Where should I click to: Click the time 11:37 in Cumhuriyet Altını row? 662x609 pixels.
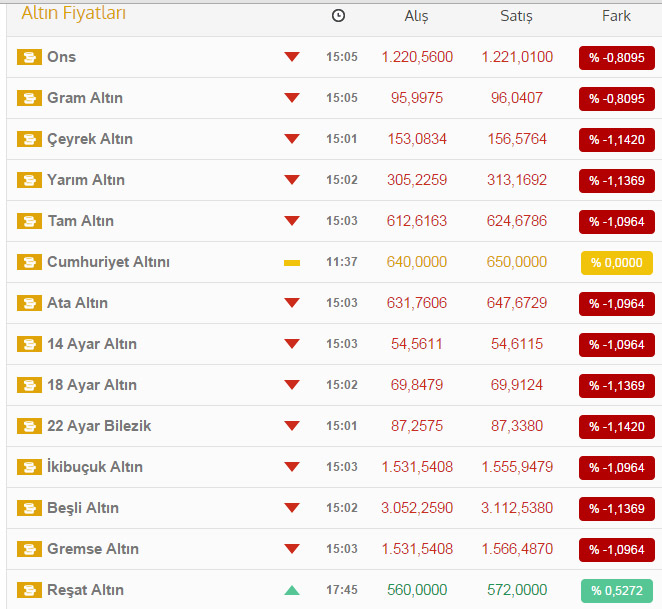pos(342,262)
